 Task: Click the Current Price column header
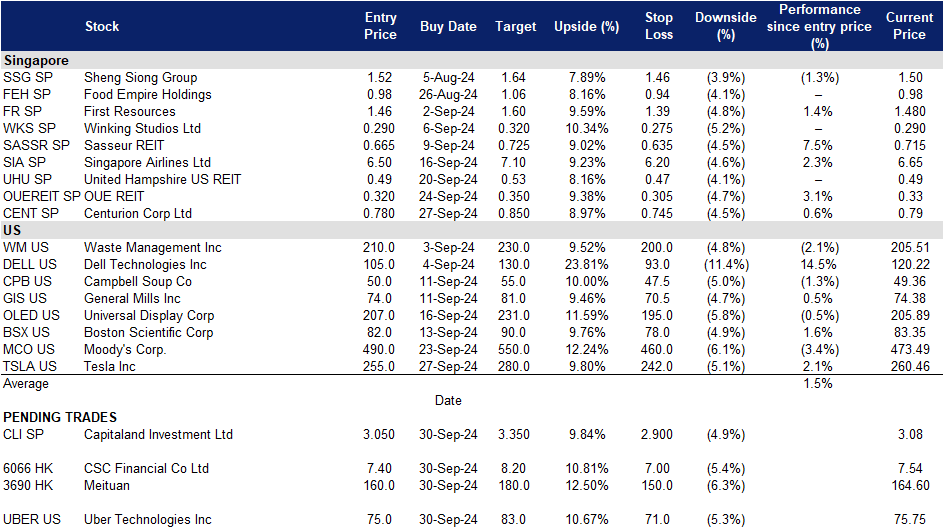(x=909, y=26)
